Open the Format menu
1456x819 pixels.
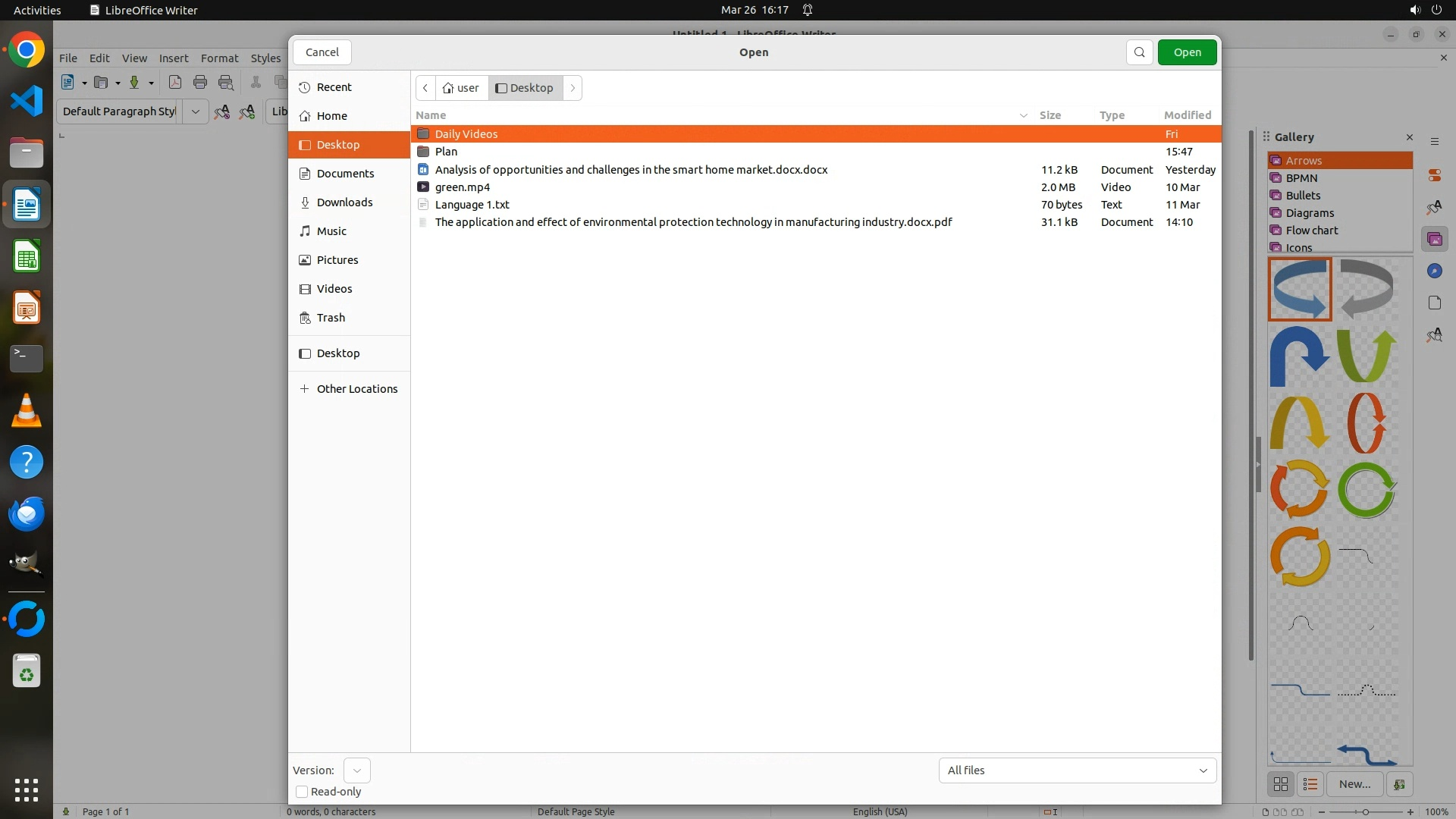[x=219, y=58]
